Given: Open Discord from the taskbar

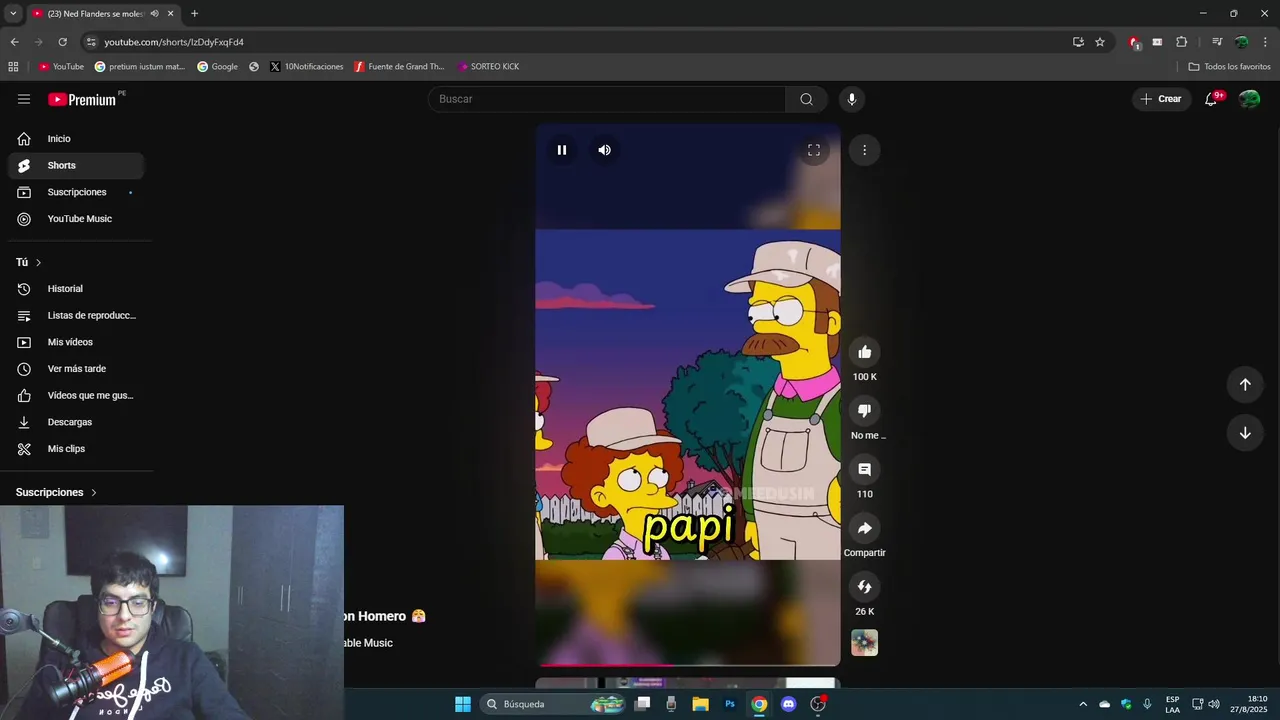Looking at the screenshot, I should (788, 704).
